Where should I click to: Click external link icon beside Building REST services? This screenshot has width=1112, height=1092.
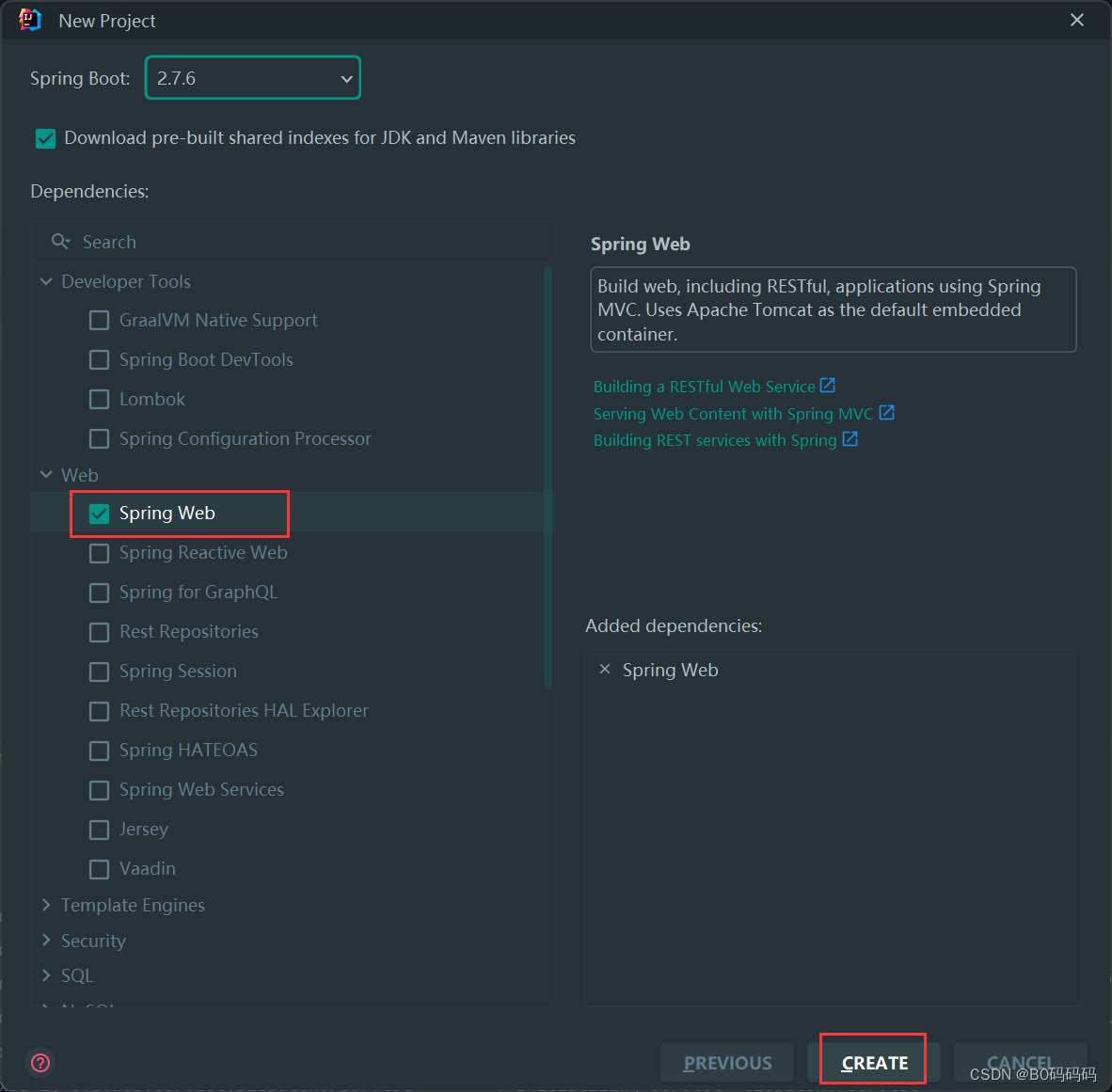850,439
